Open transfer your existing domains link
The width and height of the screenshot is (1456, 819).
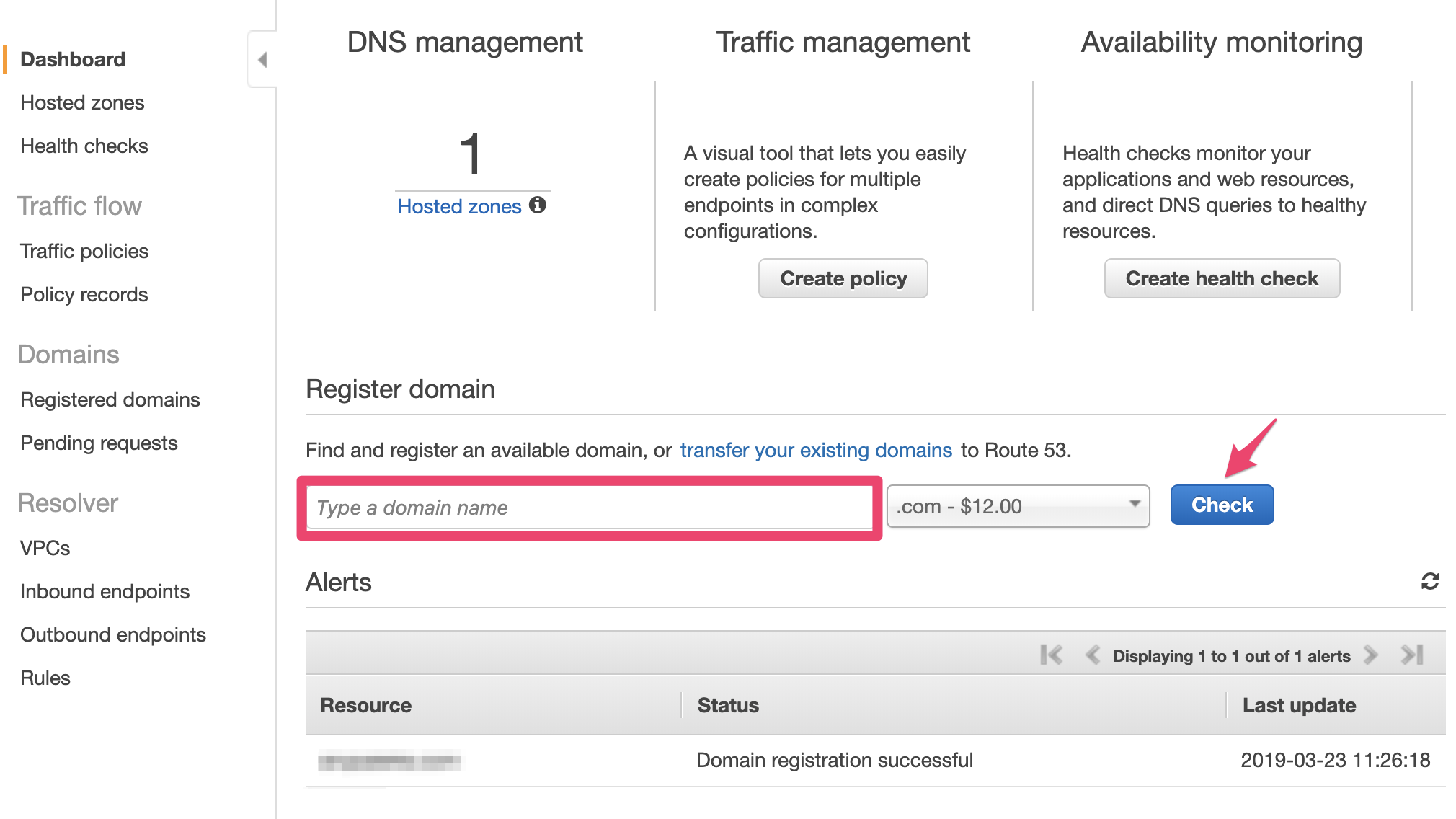[816, 450]
